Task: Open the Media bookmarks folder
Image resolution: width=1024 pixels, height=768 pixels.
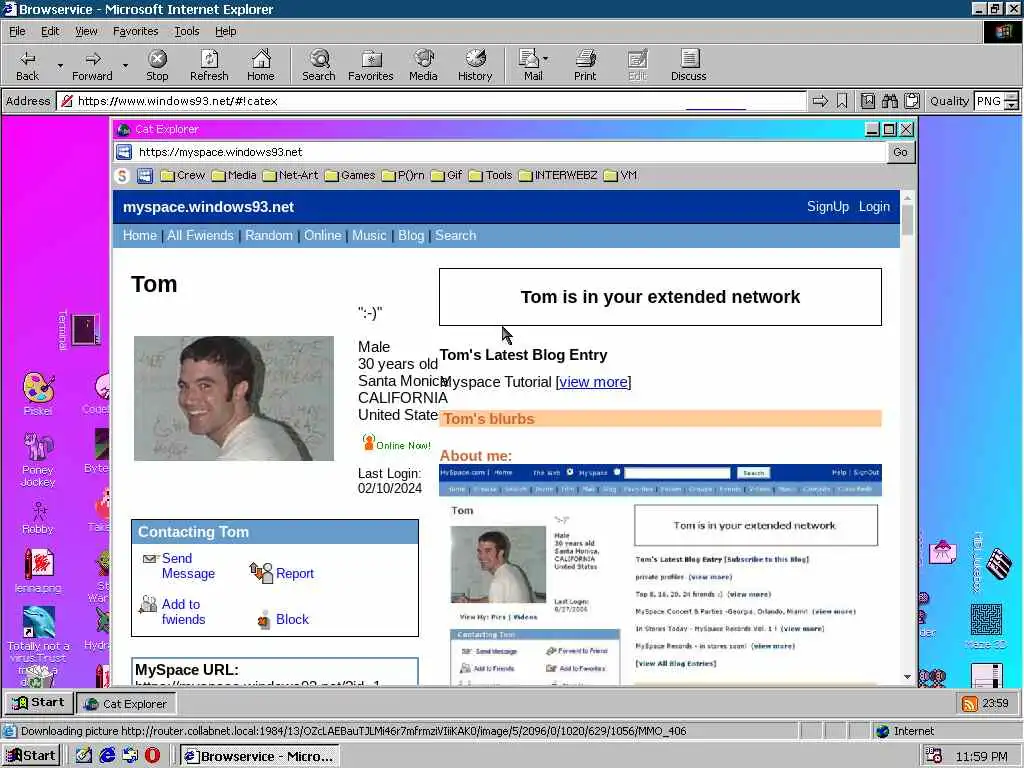Action: tap(234, 176)
